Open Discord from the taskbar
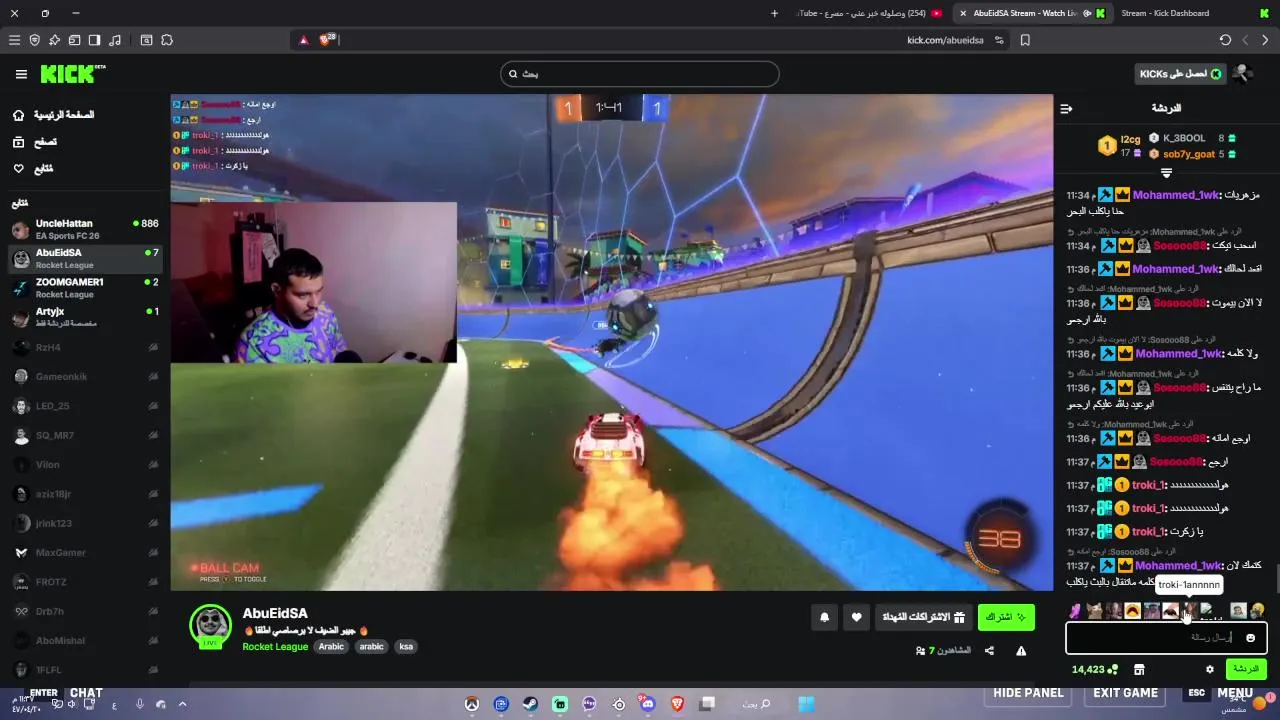The image size is (1280, 720). click(648, 704)
